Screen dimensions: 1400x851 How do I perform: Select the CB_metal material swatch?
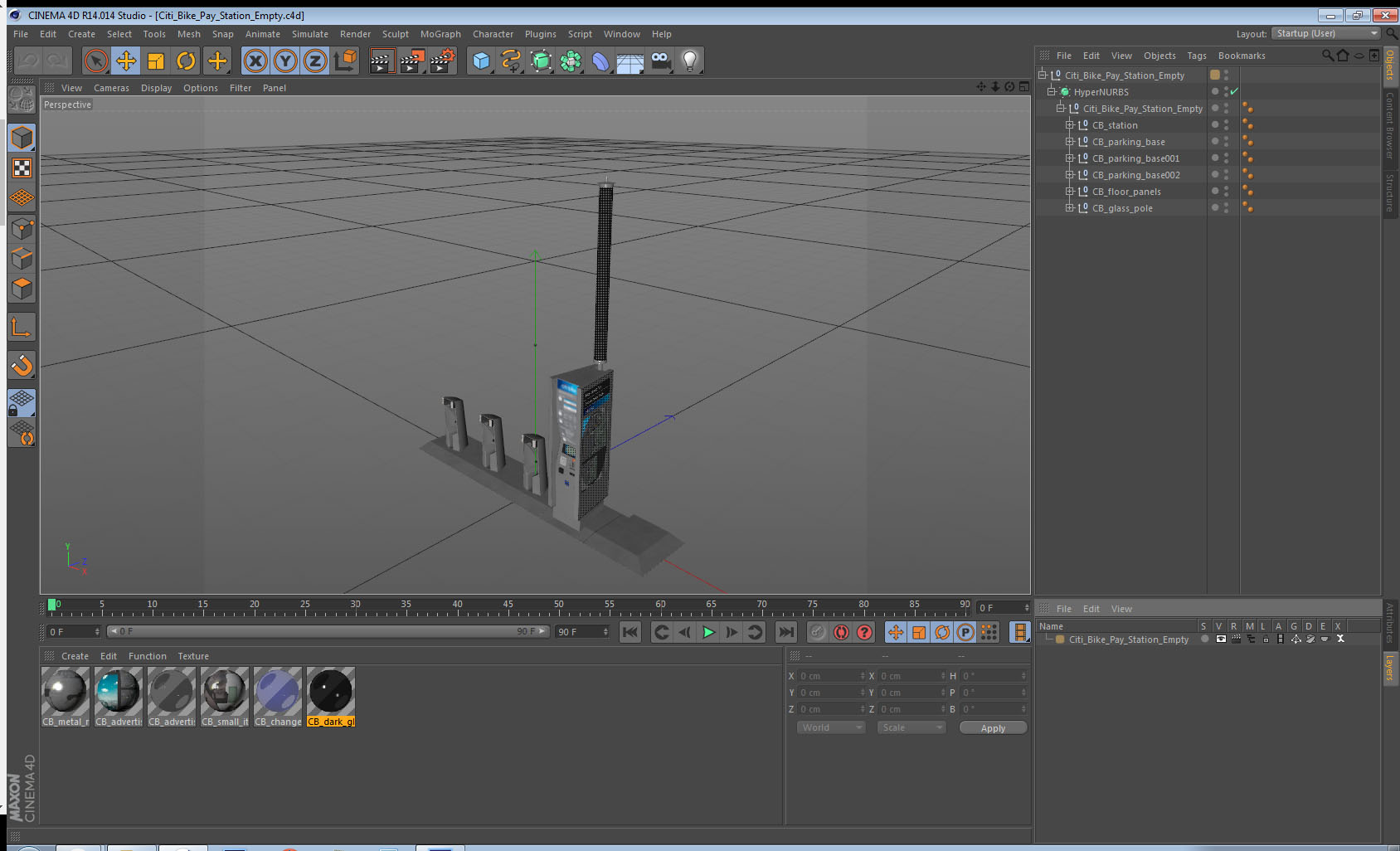[66, 697]
